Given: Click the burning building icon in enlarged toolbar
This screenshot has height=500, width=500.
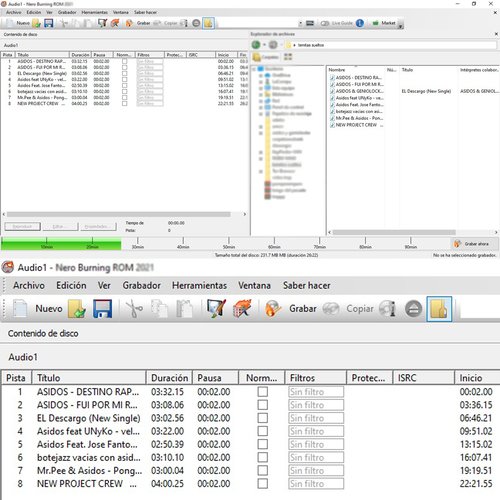Looking at the screenshot, I should [242, 308].
